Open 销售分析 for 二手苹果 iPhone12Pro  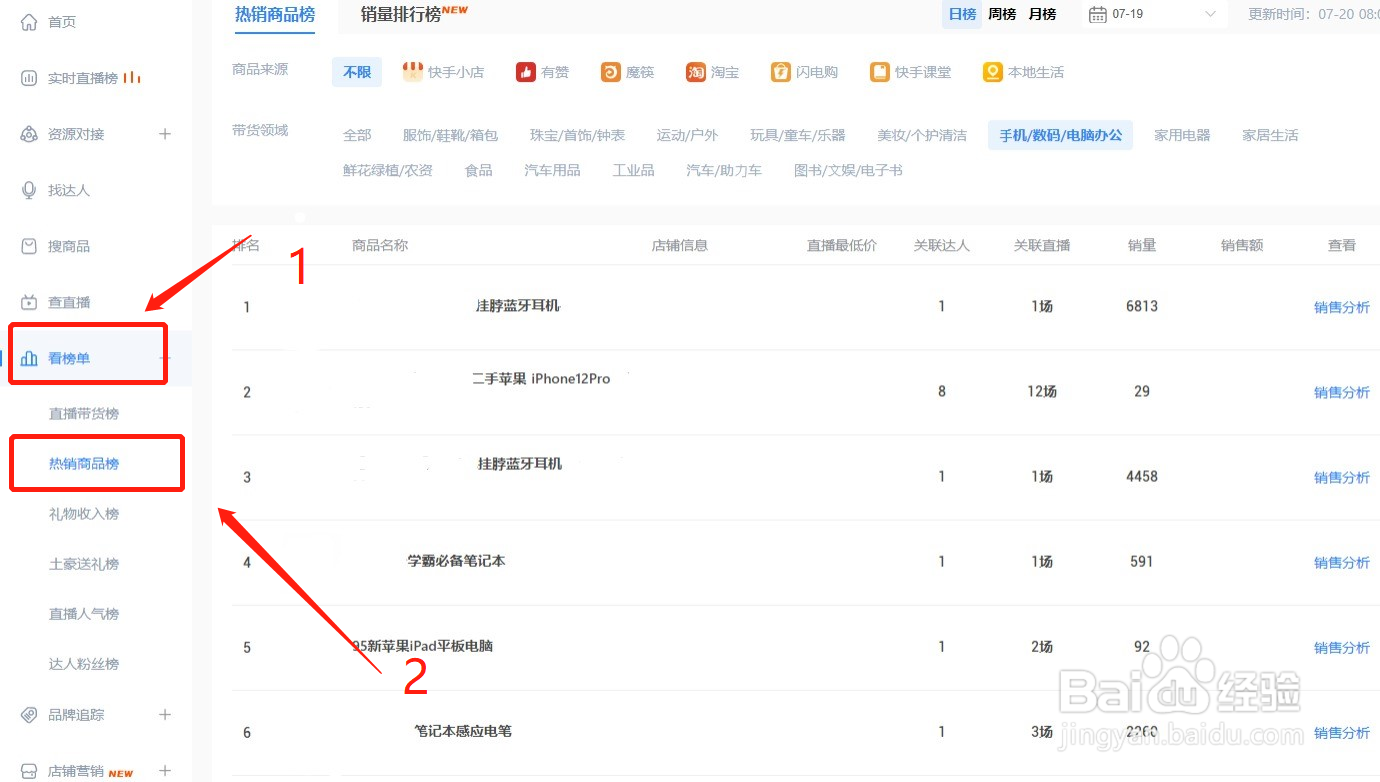[1342, 392]
